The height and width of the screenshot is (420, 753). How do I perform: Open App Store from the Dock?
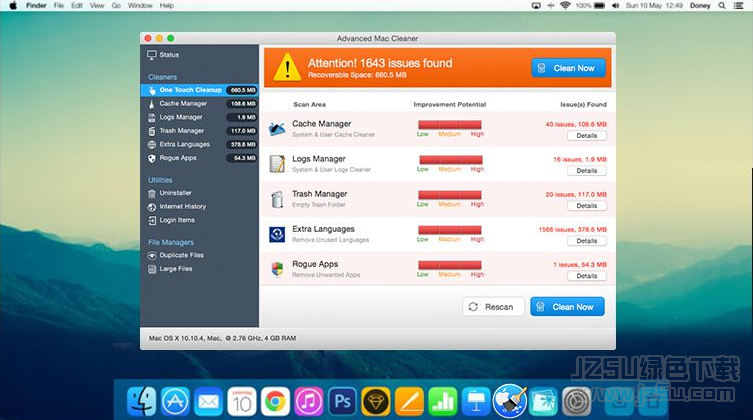[175, 401]
